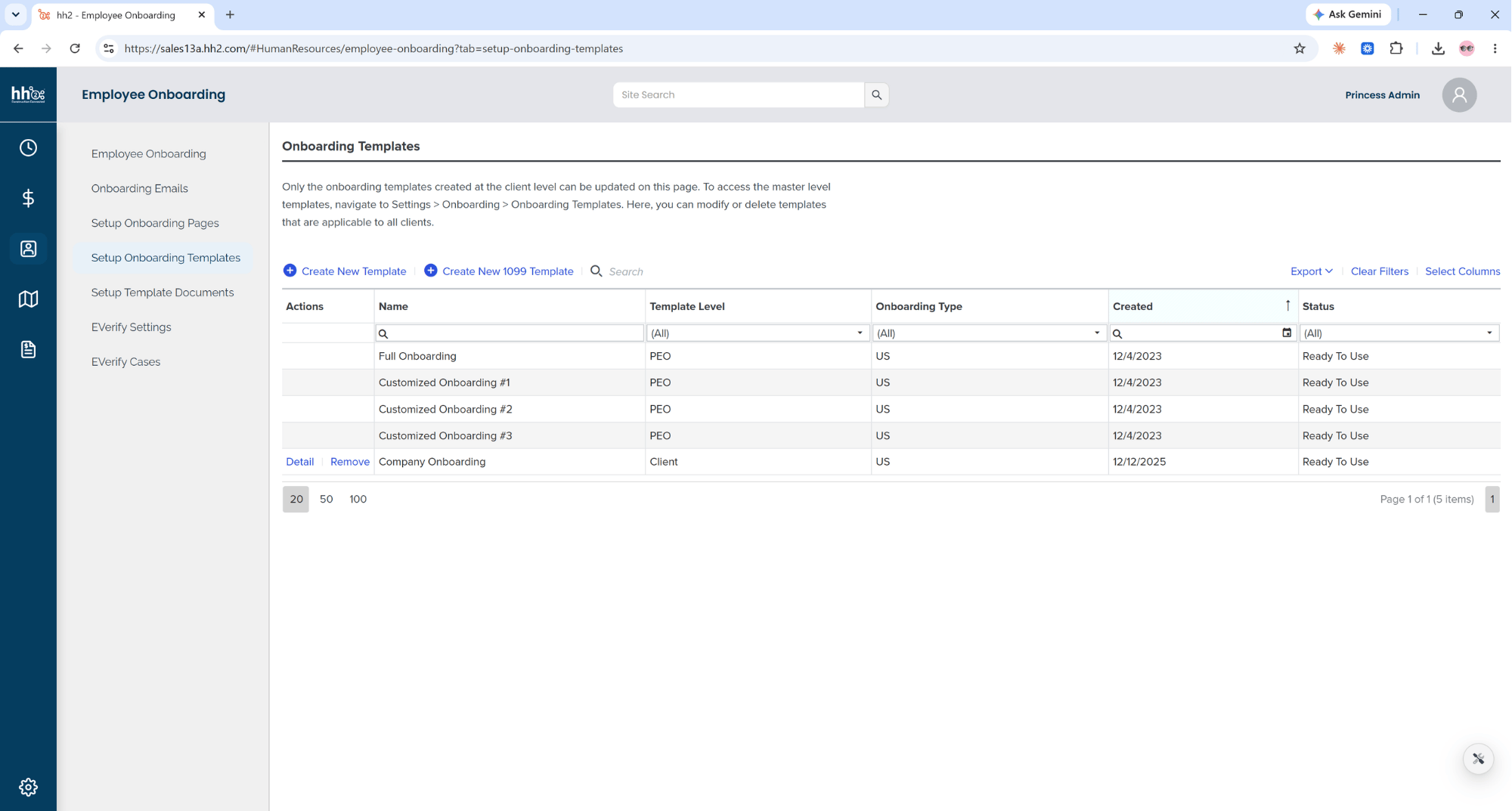Click the floating tools button at bottom right
Viewport: 1512px width, 811px height.
1478,758
